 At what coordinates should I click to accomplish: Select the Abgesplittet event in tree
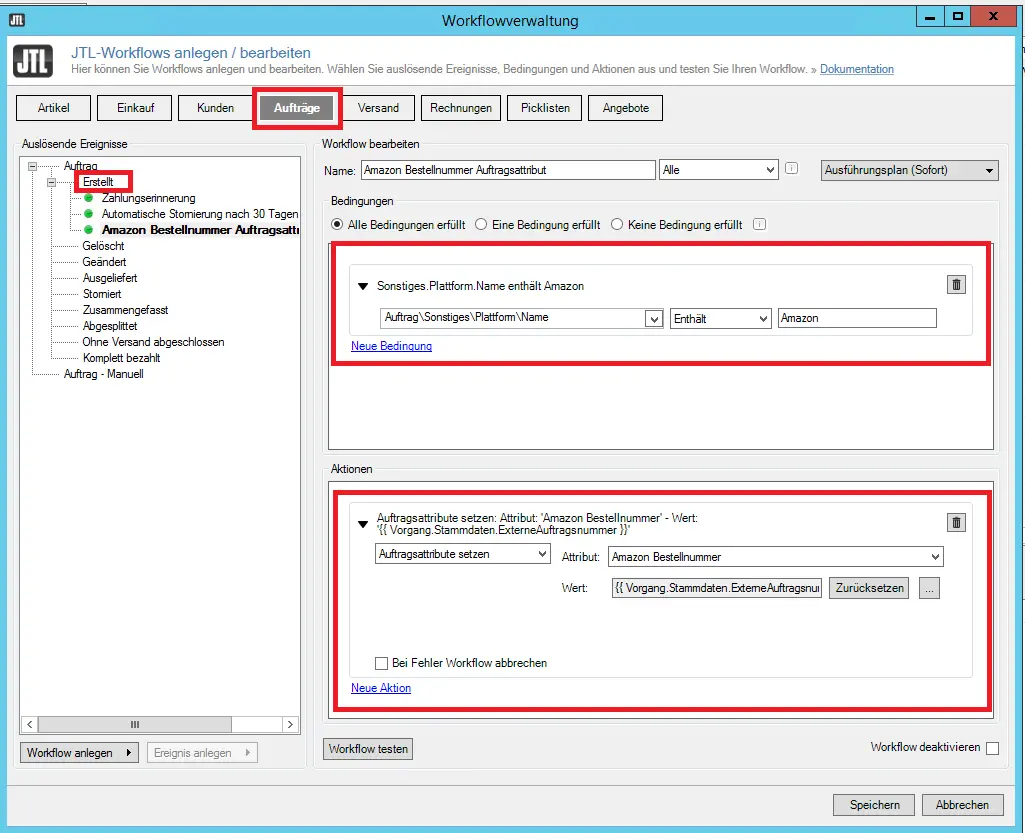110,326
